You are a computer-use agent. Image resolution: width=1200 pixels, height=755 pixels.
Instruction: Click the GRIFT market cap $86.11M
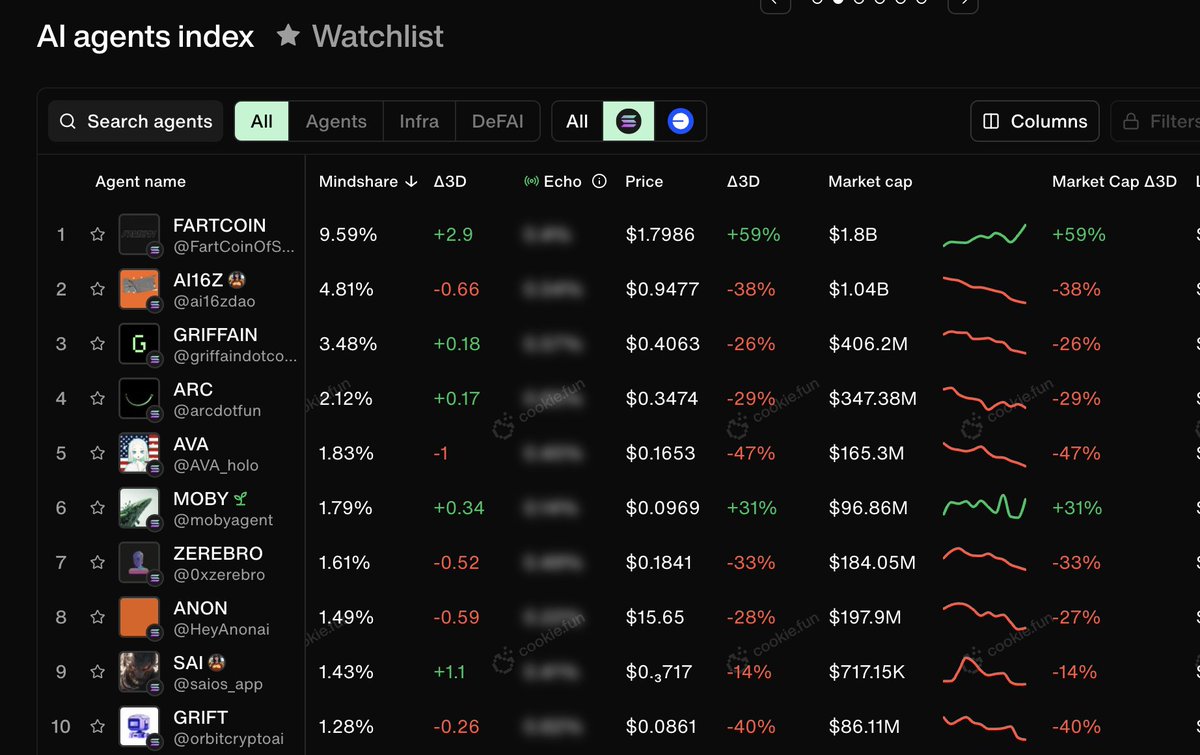864,726
